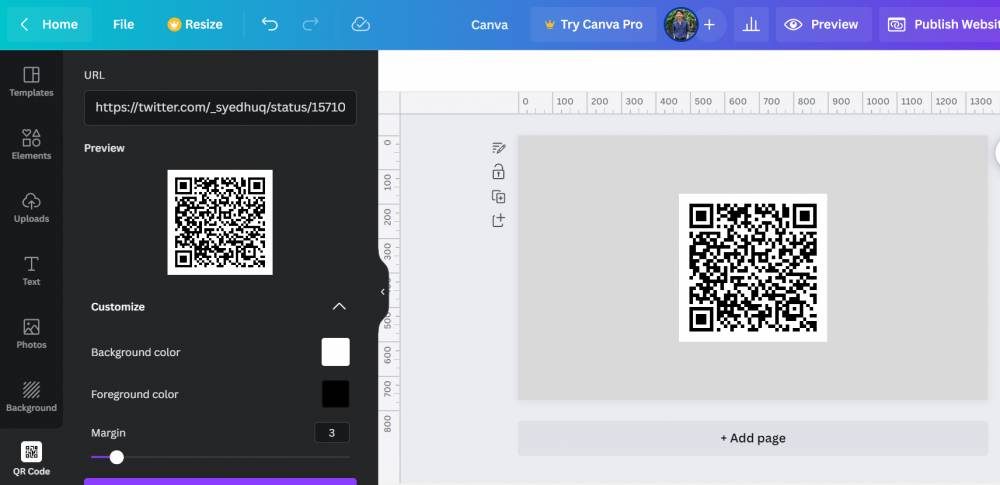Click the lock page icon

[x=499, y=172]
